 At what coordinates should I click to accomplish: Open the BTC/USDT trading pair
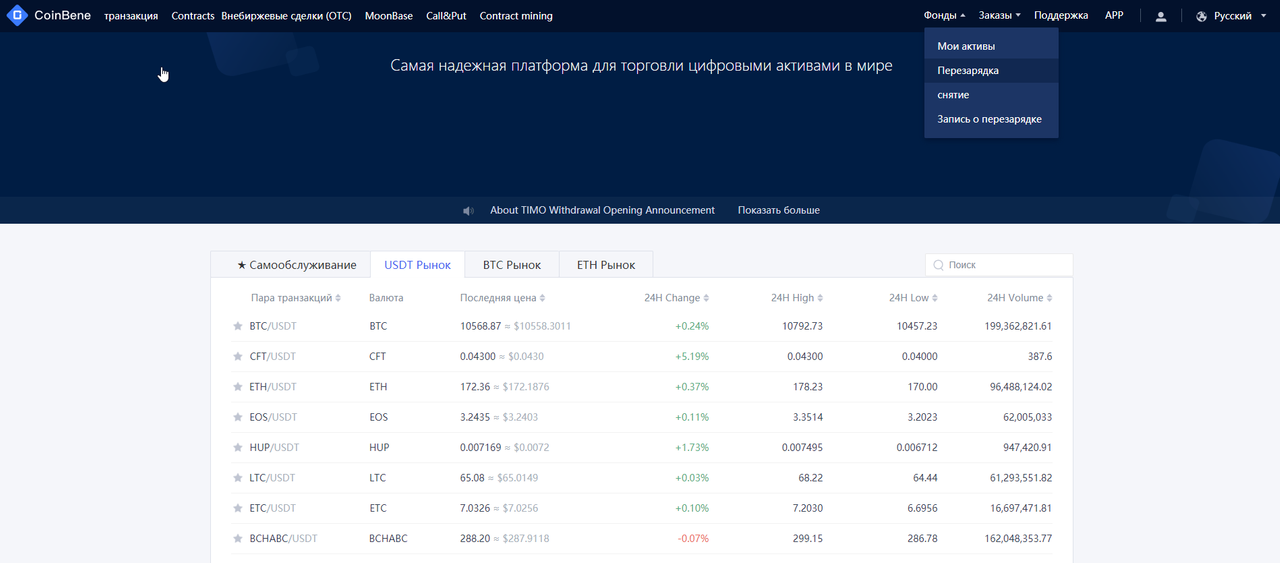pyautogui.click(x=273, y=326)
